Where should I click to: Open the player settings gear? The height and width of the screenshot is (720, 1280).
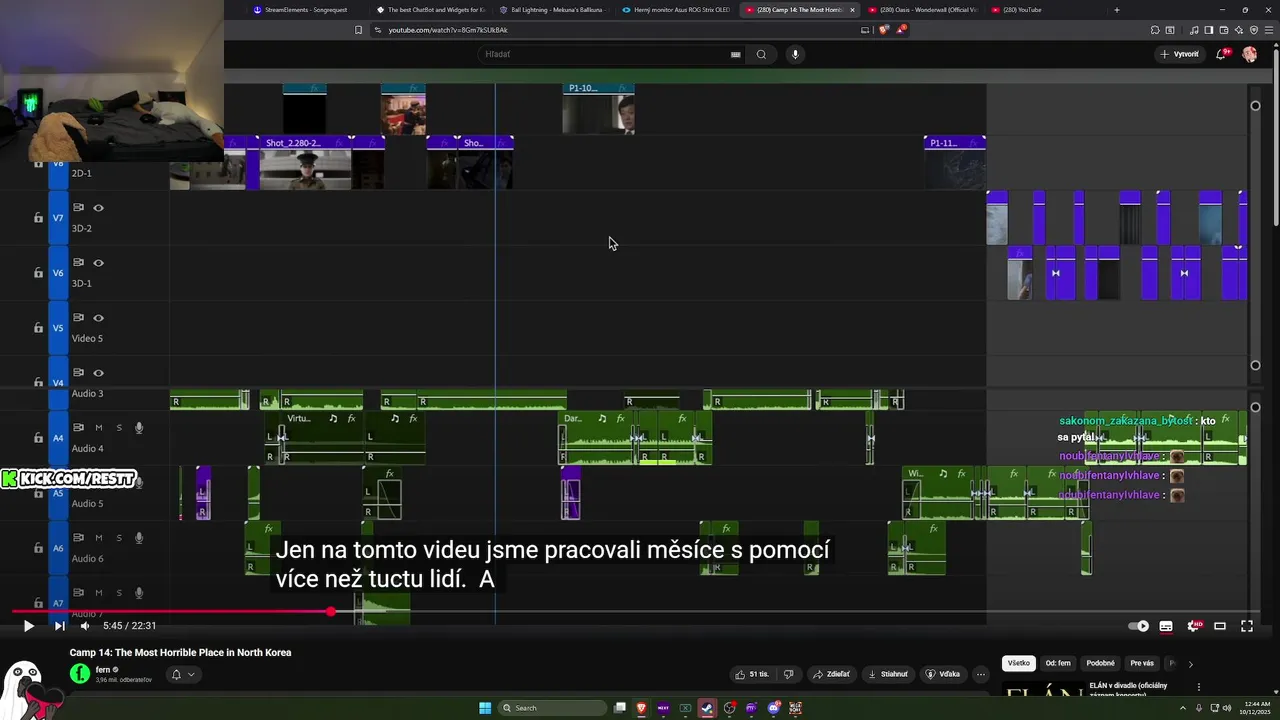[x=1193, y=626]
